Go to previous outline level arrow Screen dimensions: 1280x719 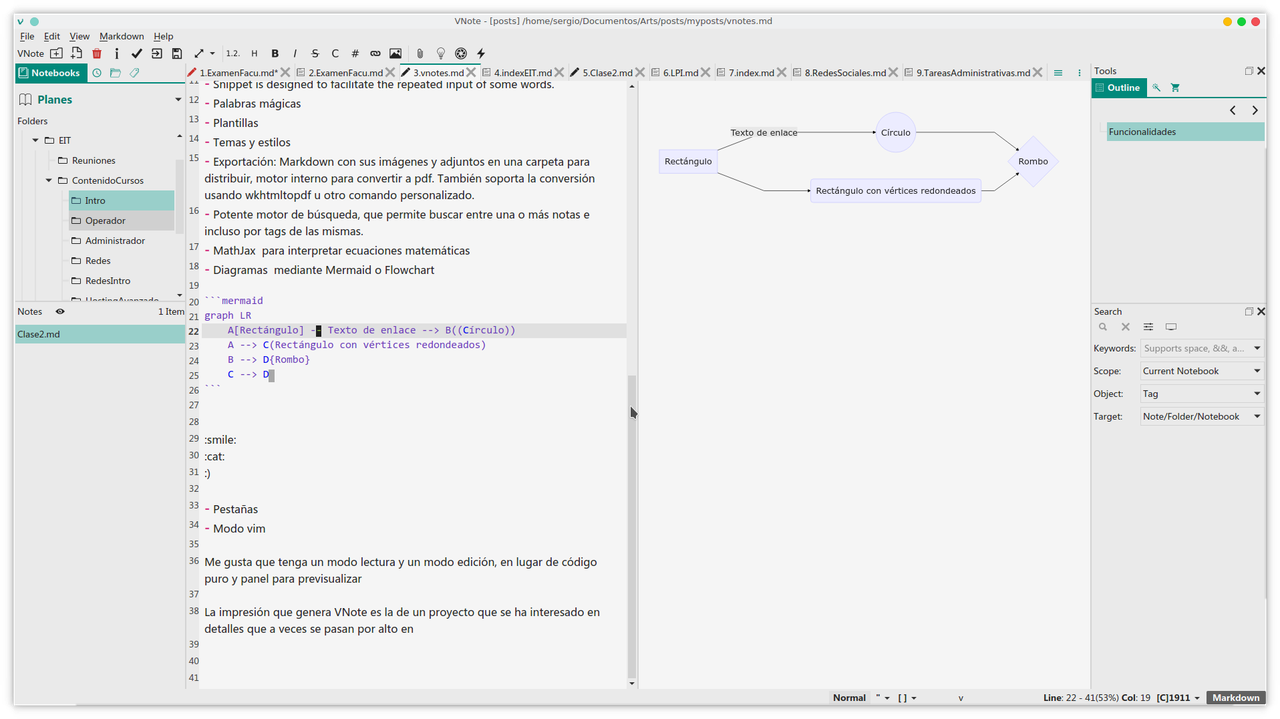point(1233,110)
